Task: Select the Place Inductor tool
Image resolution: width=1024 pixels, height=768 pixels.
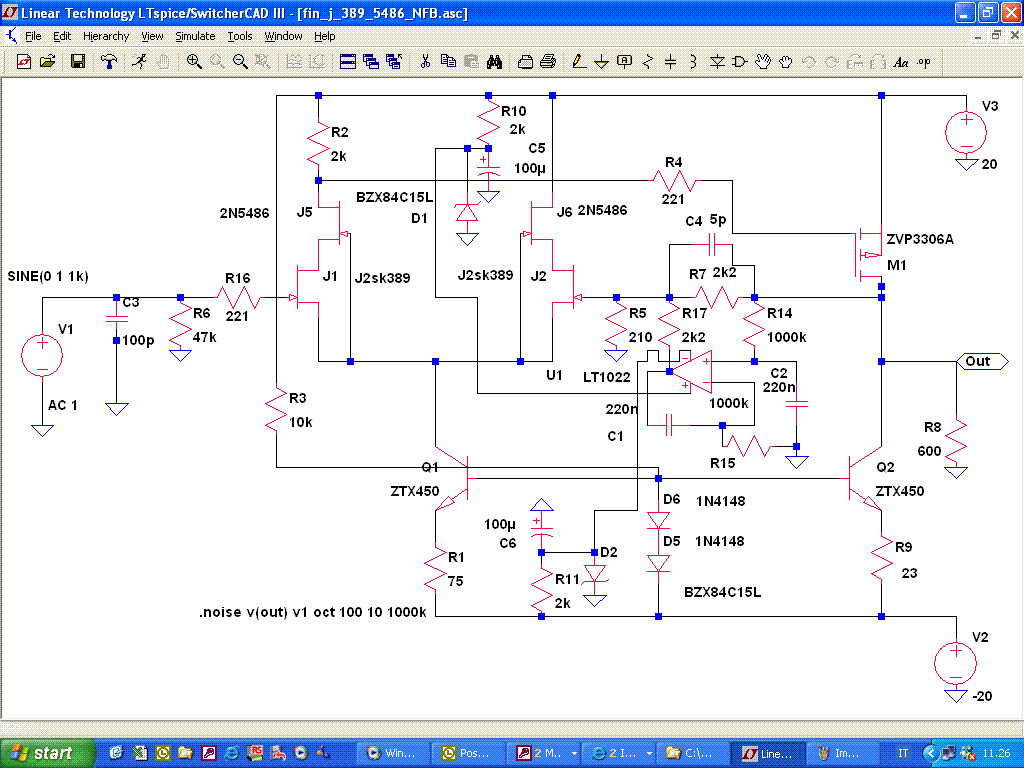Action: [694, 61]
